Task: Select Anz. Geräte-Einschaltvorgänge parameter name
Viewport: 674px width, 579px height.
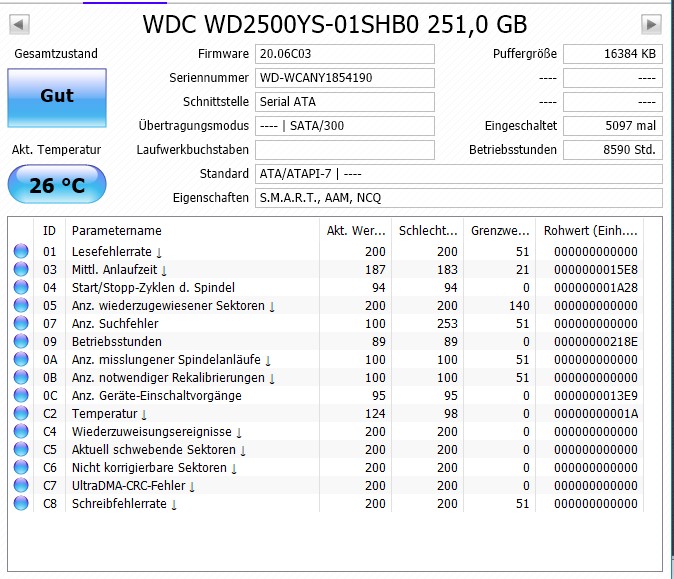Action: [x=156, y=395]
